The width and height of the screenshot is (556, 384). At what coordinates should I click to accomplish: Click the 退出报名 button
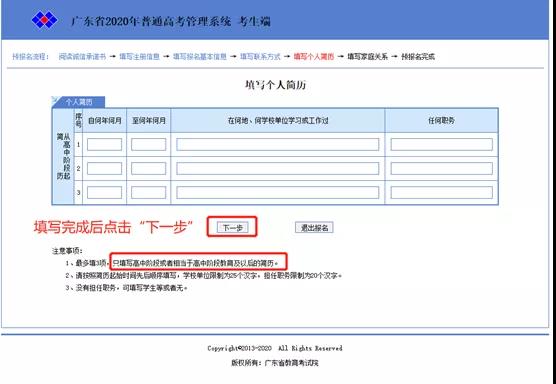(314, 228)
